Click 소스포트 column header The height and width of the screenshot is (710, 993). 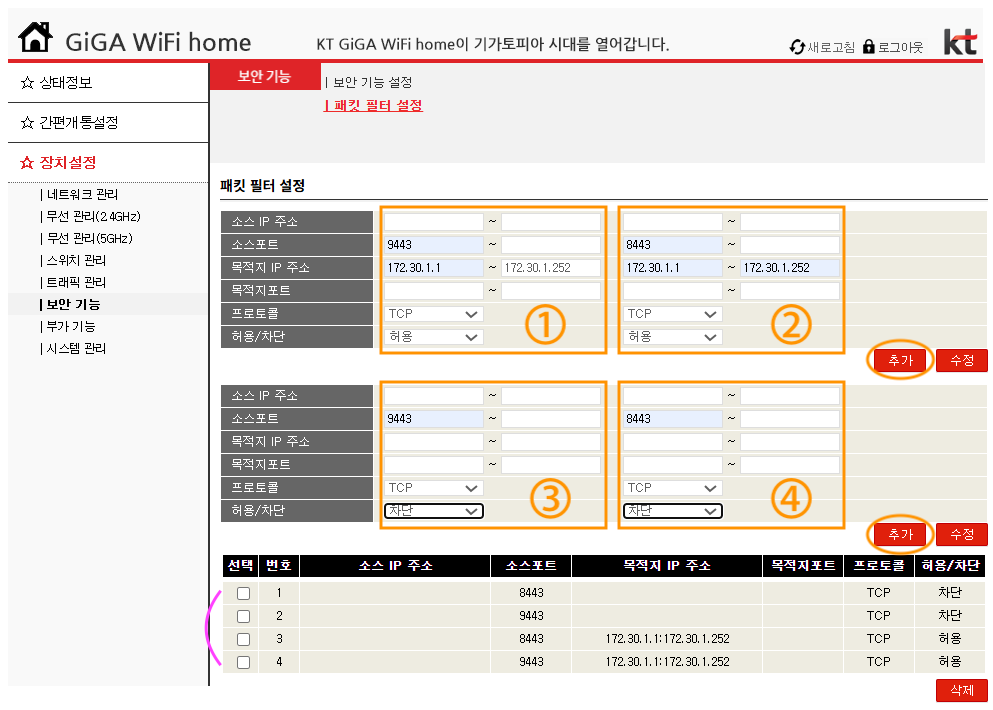(x=531, y=566)
